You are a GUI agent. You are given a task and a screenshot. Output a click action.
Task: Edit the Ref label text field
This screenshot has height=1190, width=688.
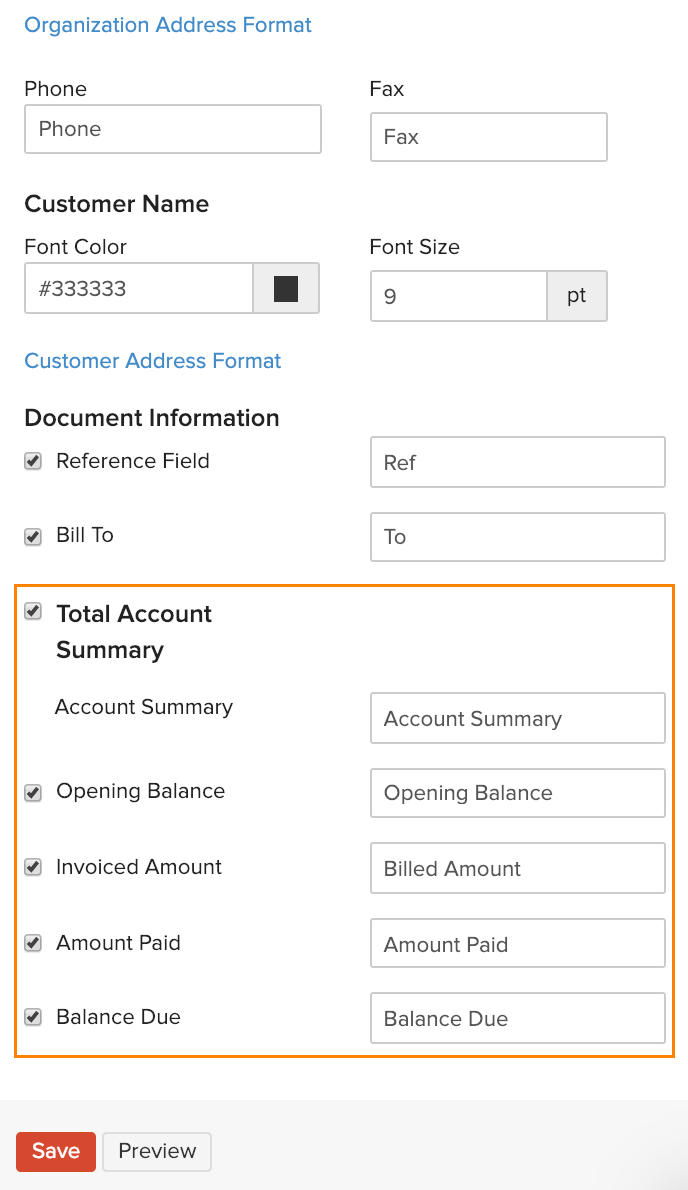[517, 463]
